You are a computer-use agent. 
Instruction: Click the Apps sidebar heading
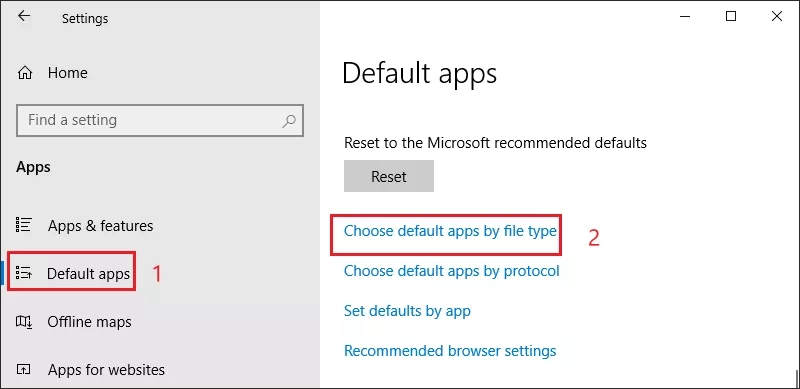pos(33,167)
